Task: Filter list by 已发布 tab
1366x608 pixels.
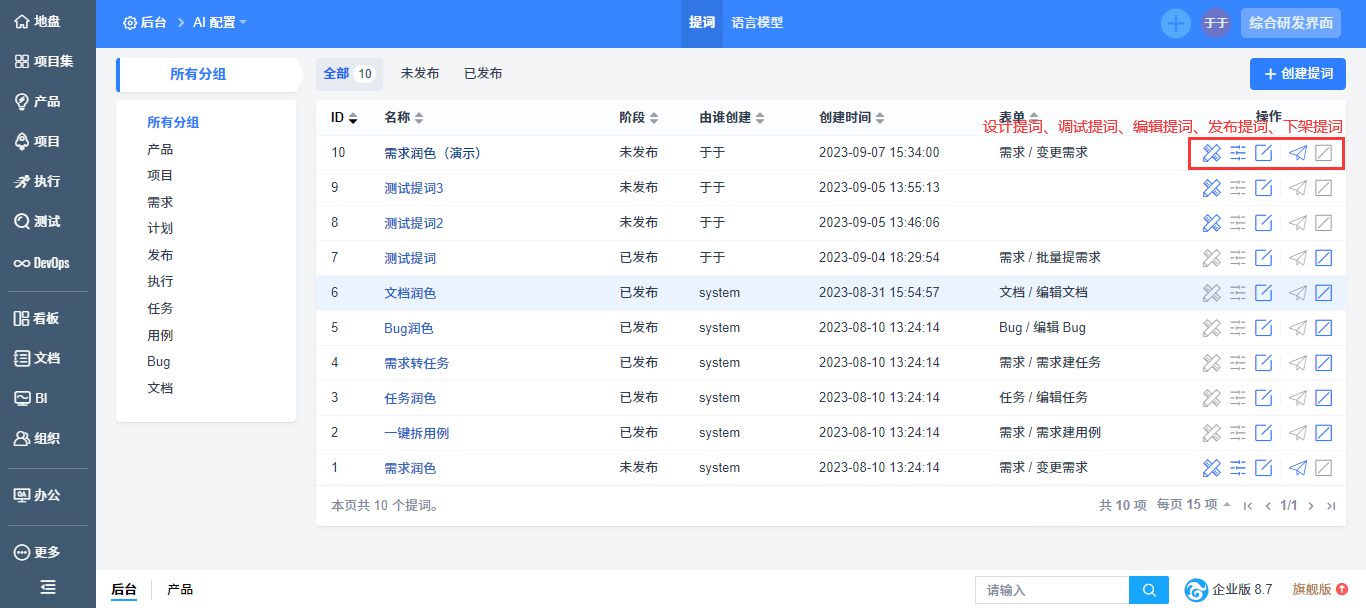Action: (483, 74)
